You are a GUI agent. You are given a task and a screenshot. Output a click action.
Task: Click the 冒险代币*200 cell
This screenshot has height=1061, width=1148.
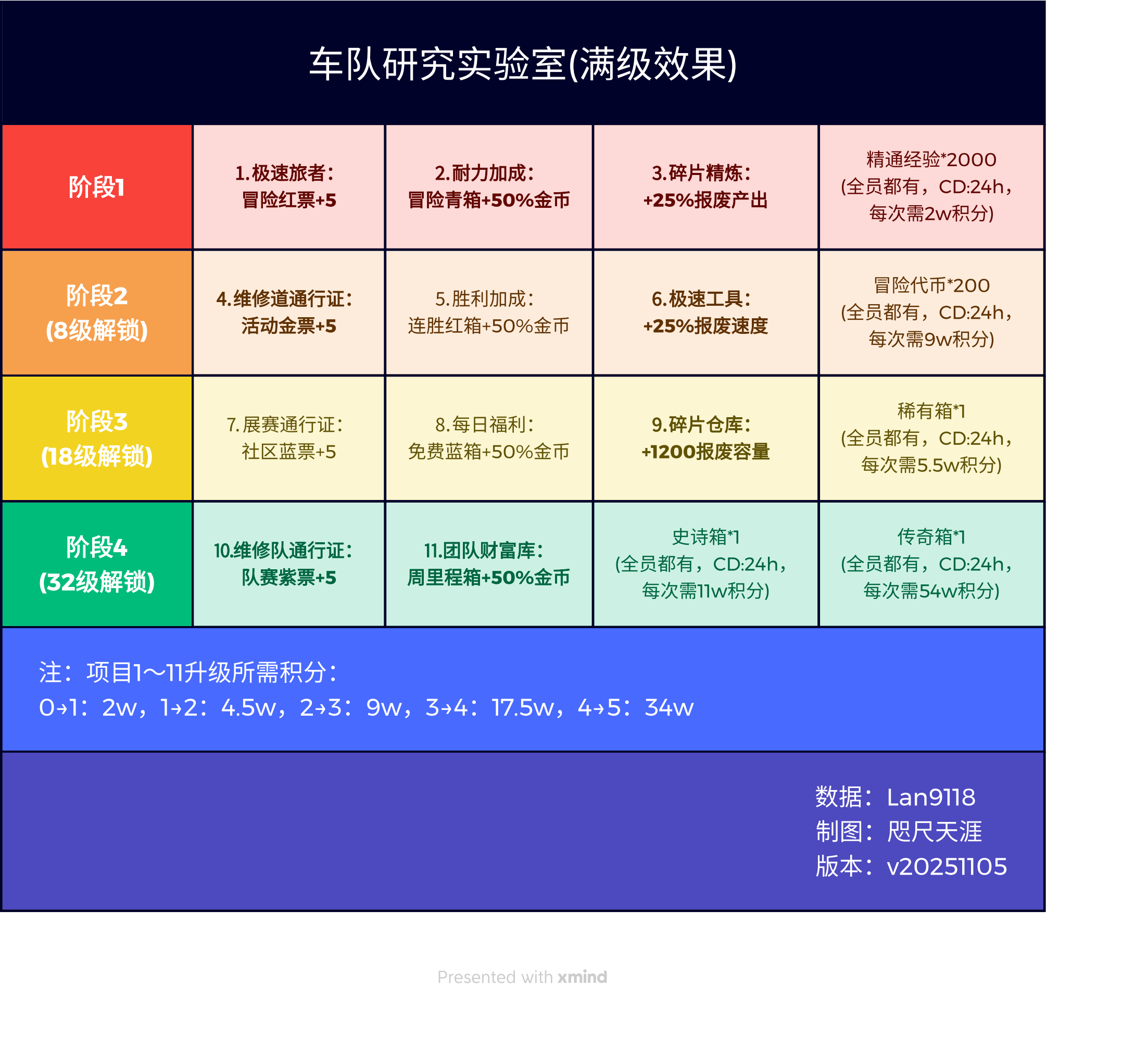[930, 313]
